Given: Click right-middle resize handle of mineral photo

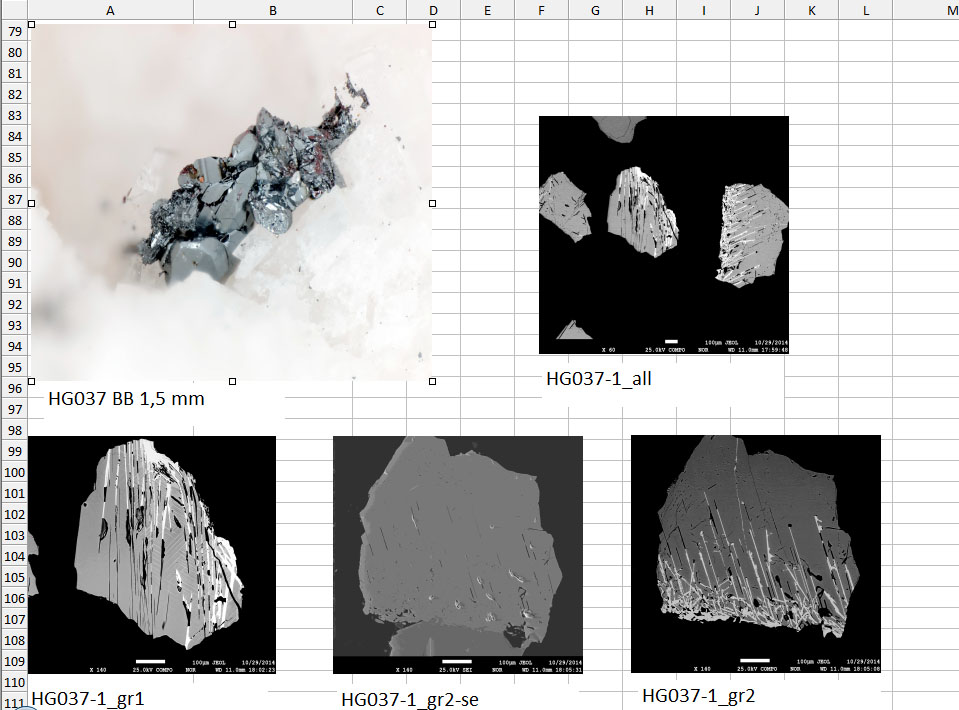Looking at the screenshot, I should tap(432, 203).
